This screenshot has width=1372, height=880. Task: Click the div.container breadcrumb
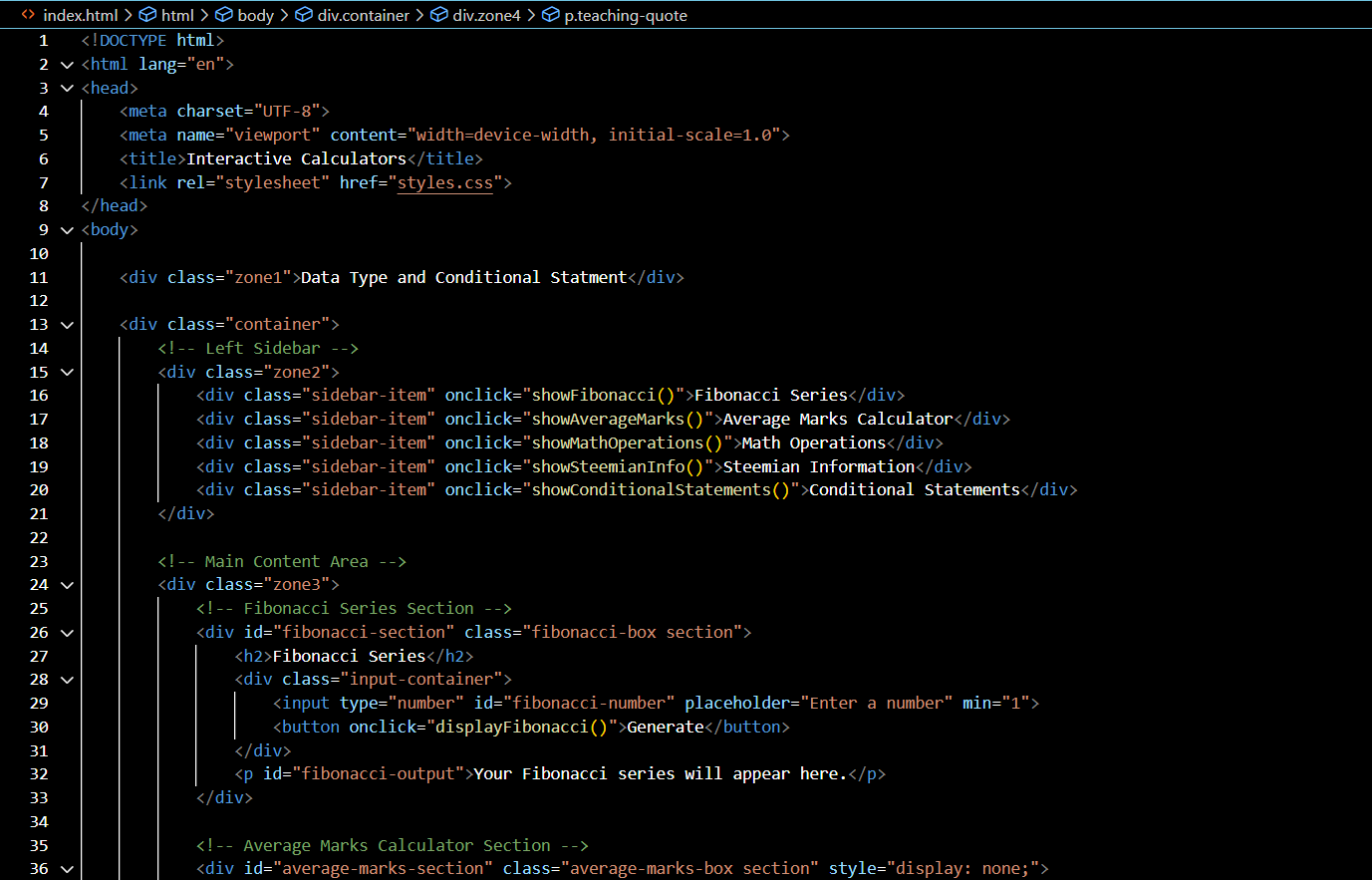tap(353, 15)
